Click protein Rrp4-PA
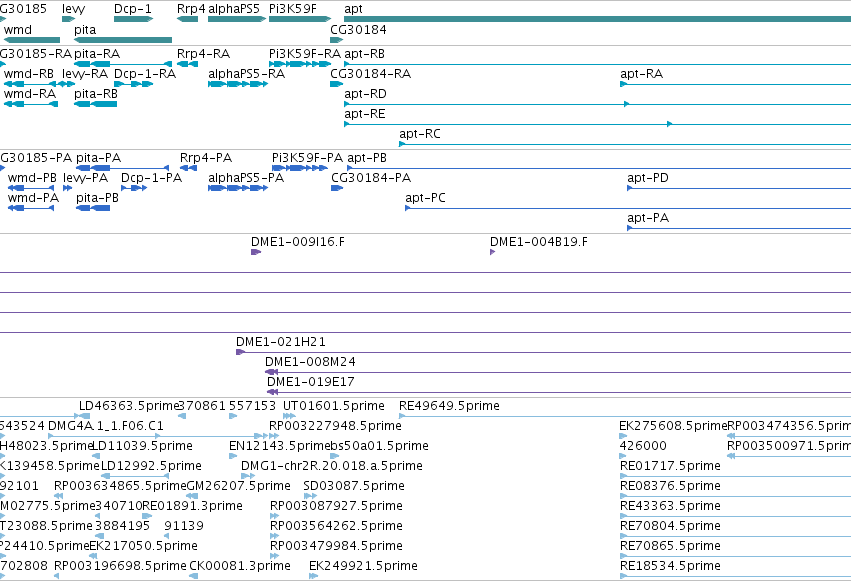 click(206, 158)
